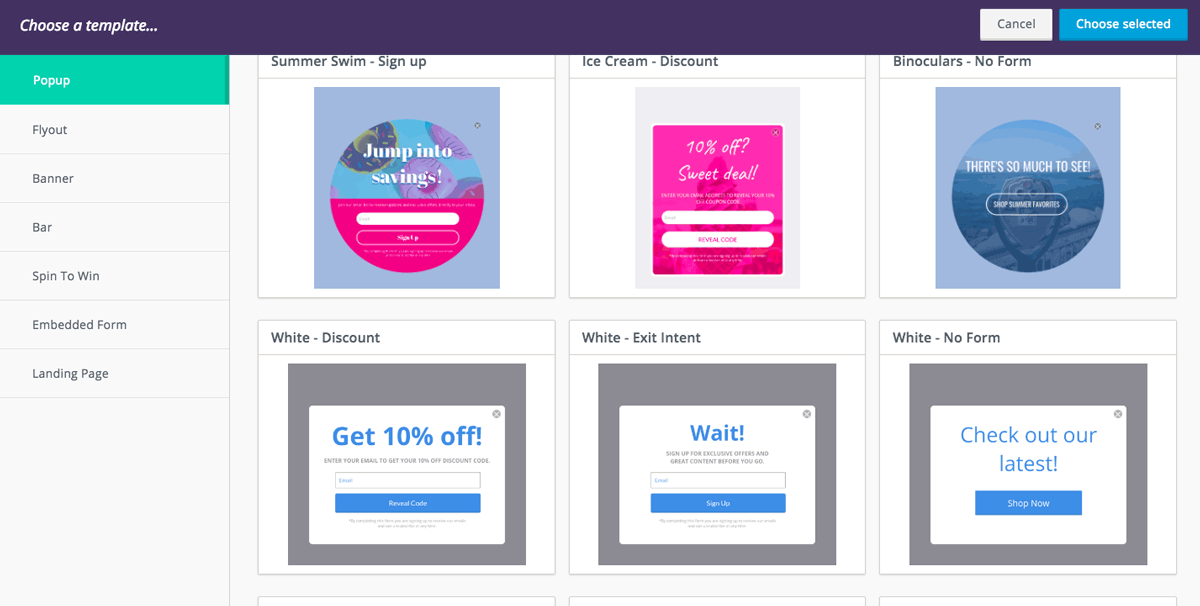This screenshot has width=1200, height=606.
Task: Click the close icon on Summer Swim preview
Action: pyautogui.click(x=477, y=125)
